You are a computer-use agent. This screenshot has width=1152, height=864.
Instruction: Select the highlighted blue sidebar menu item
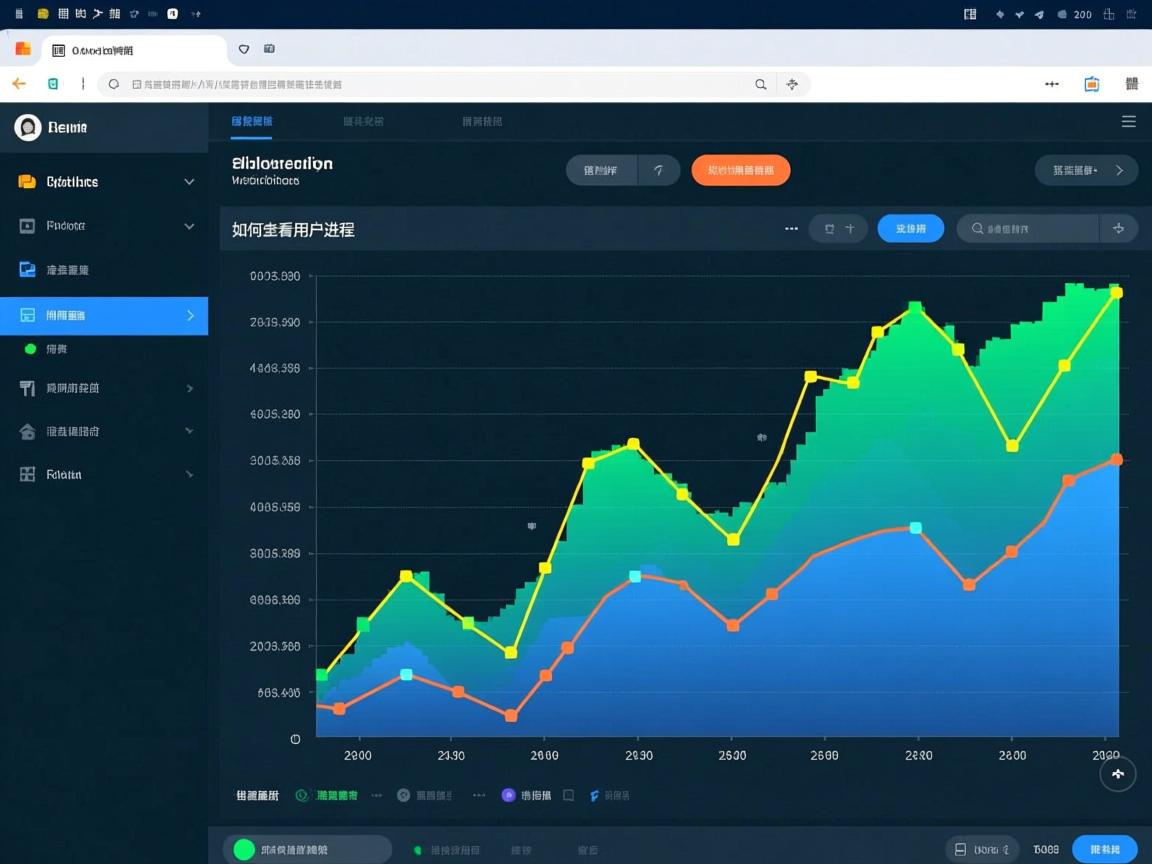(x=104, y=315)
